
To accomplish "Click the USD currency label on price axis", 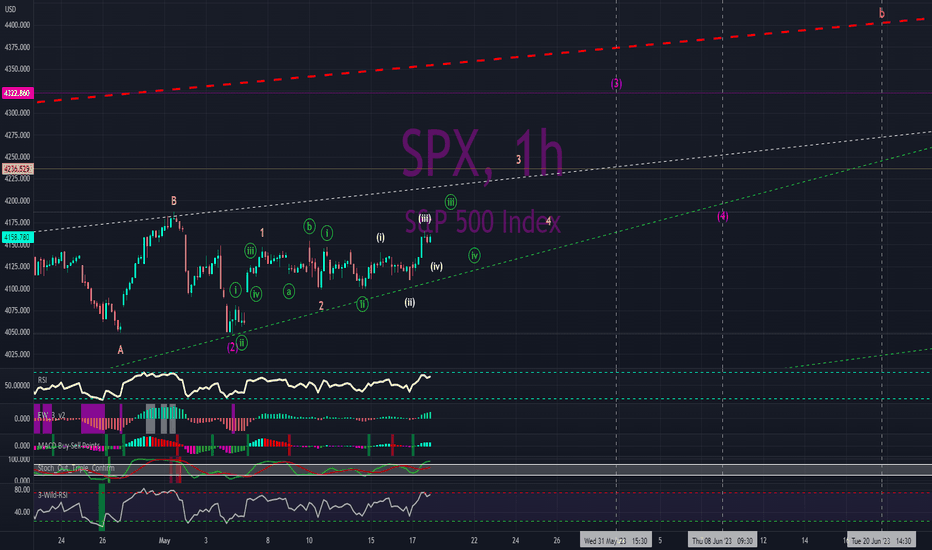I will pyautogui.click(x=11, y=9).
